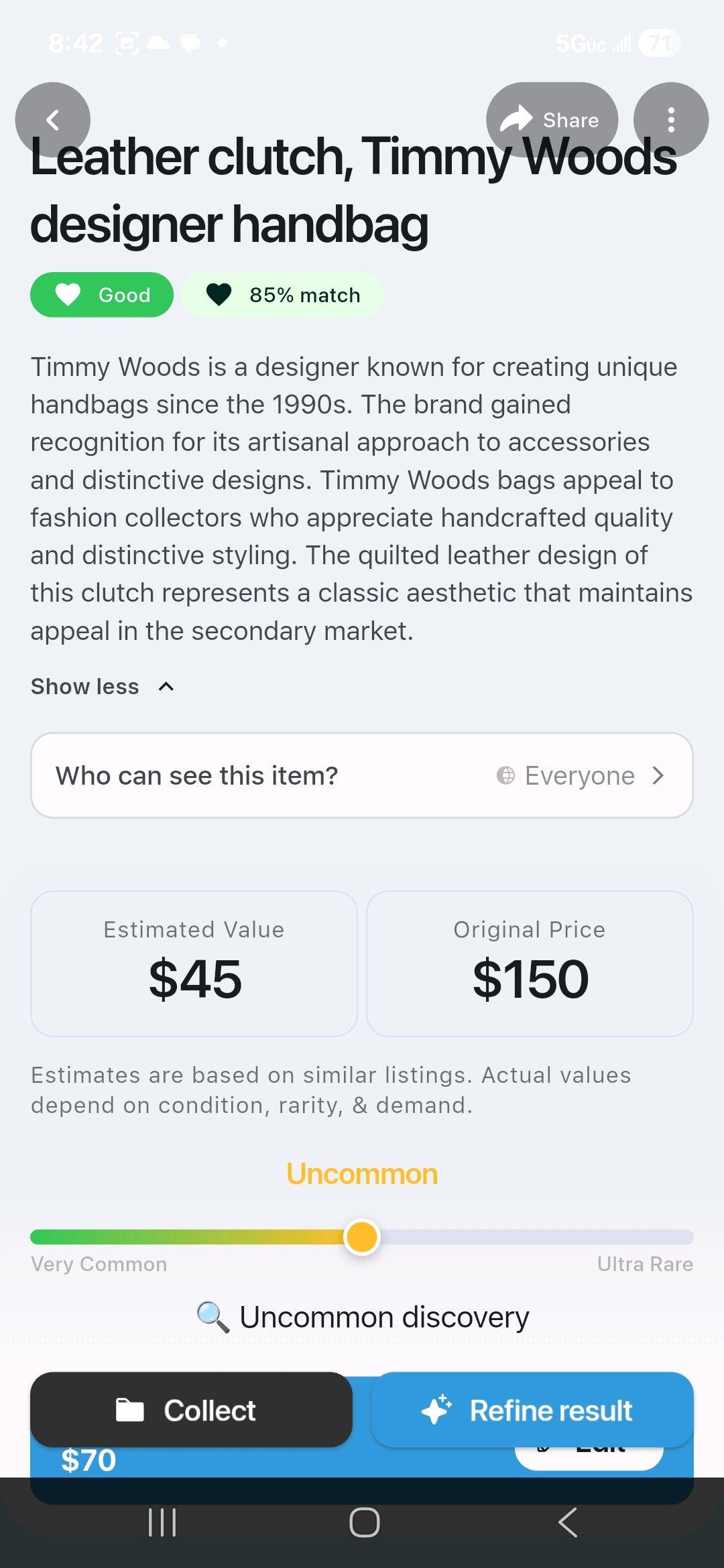Tap the Collect button
This screenshot has height=1568, width=724.
pos(191,1410)
